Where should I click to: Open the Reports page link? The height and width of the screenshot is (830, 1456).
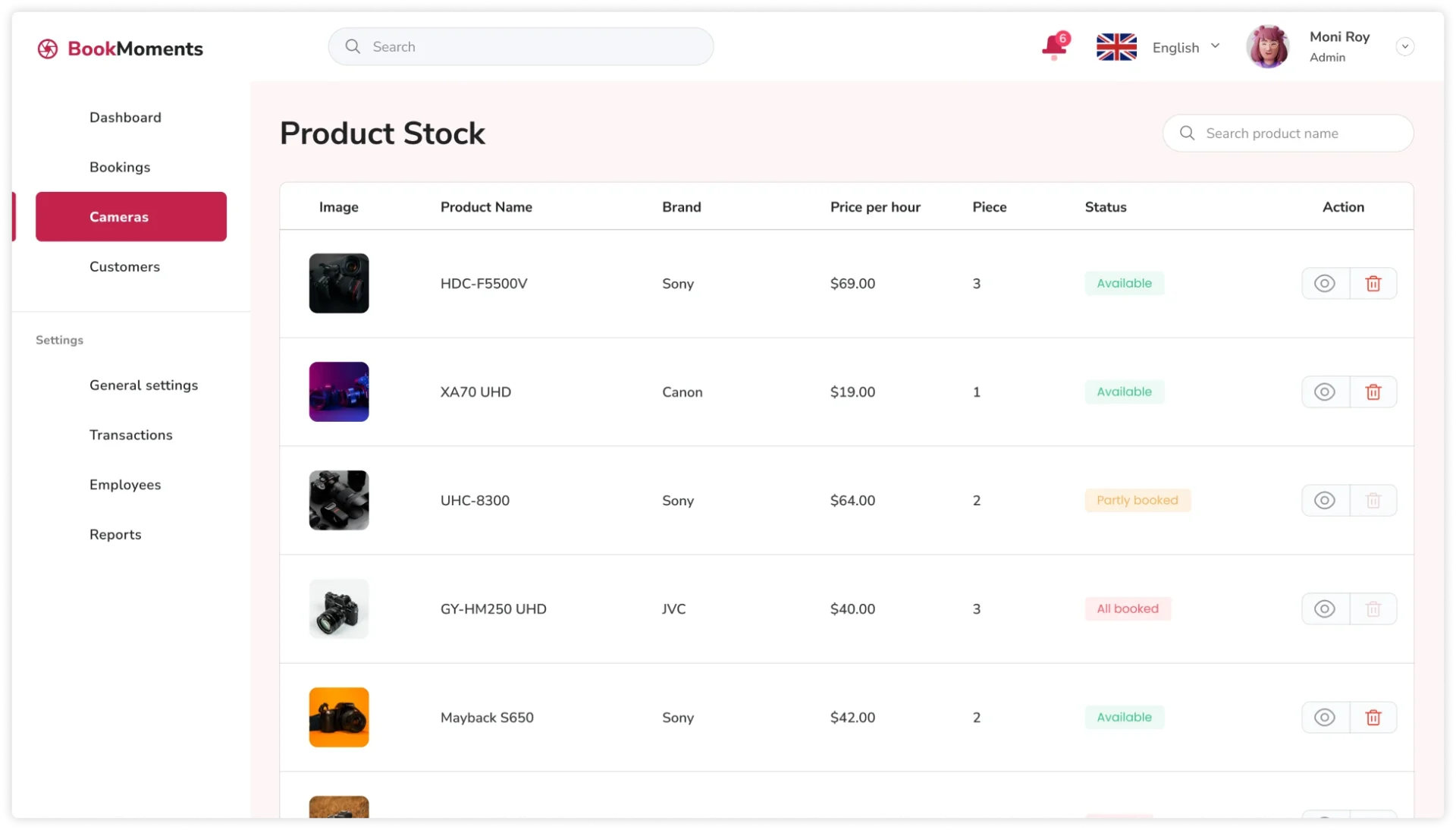(115, 535)
